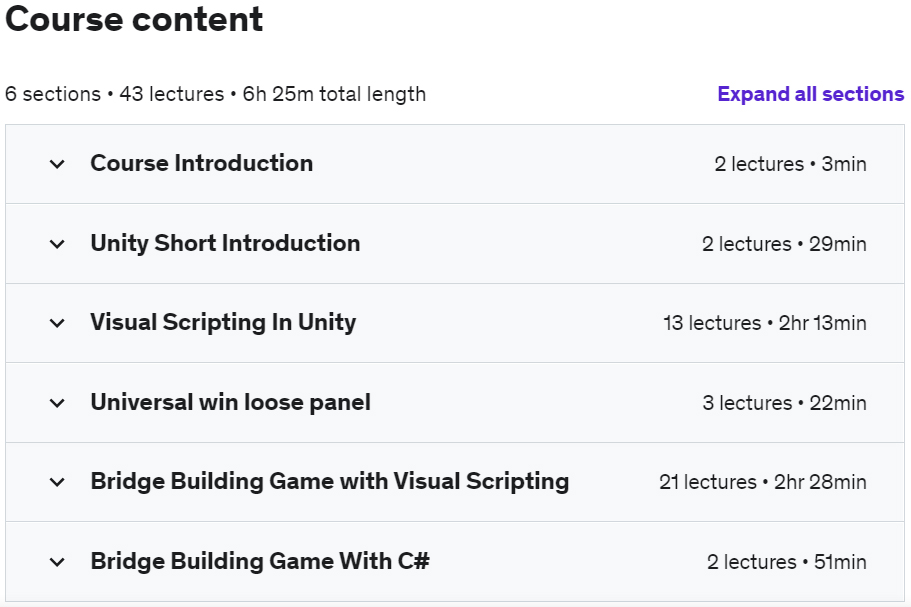911x607 pixels.
Task: Expand Unity Short Introduction using its chevron
Action: (57, 244)
